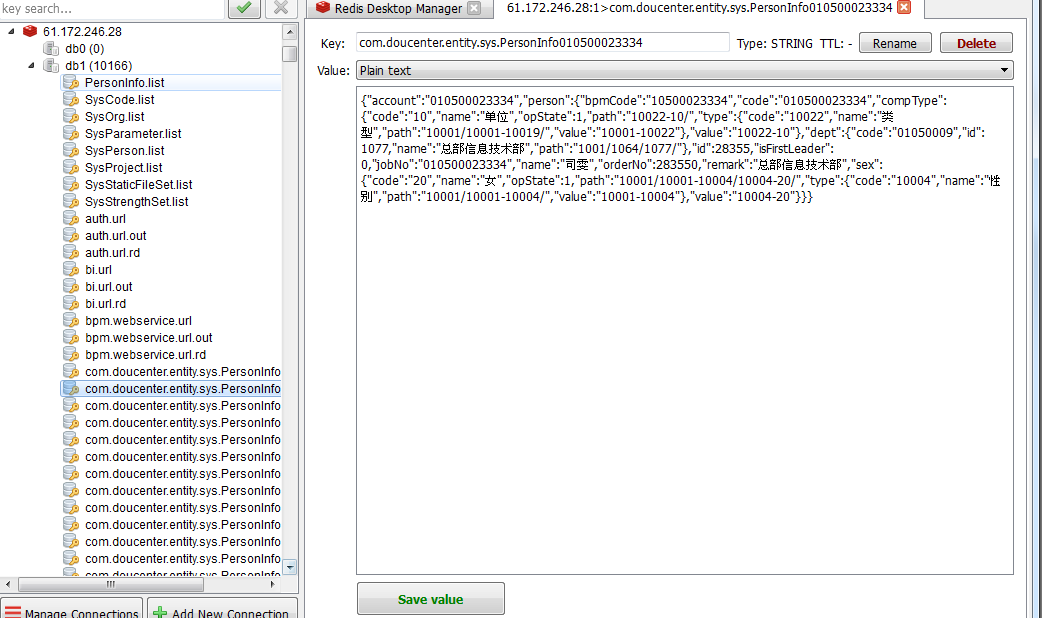Click key icon beside SysParameter.list
1042x618 pixels.
point(71,134)
